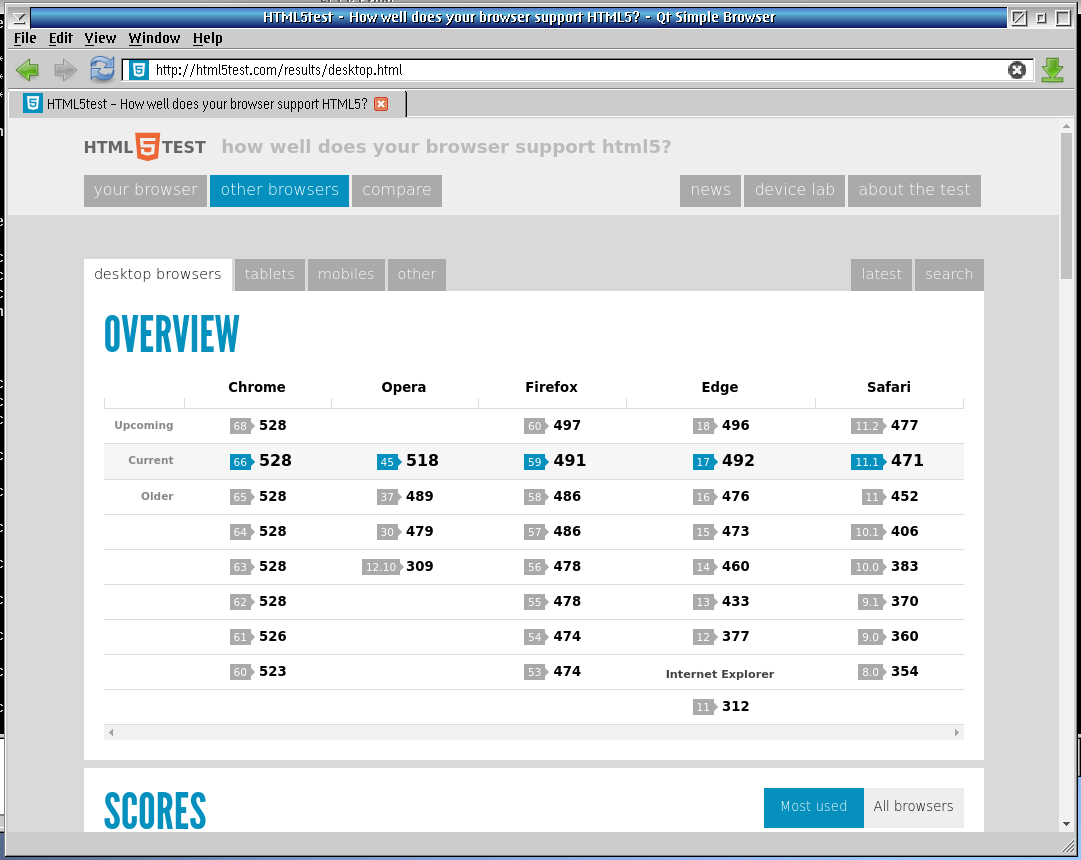Click the forward navigation arrow

[64, 70]
